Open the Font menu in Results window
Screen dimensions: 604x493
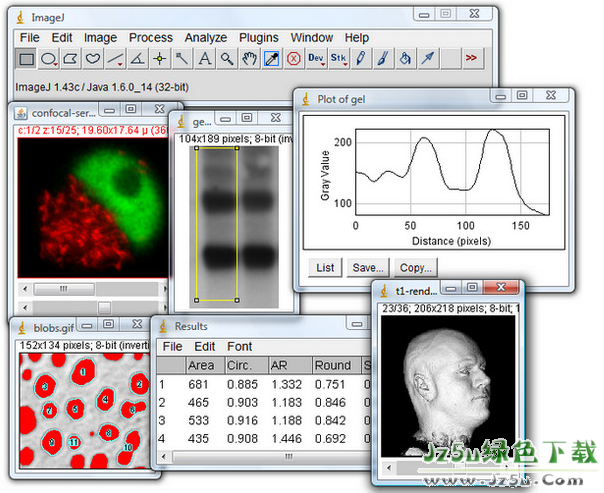point(240,347)
